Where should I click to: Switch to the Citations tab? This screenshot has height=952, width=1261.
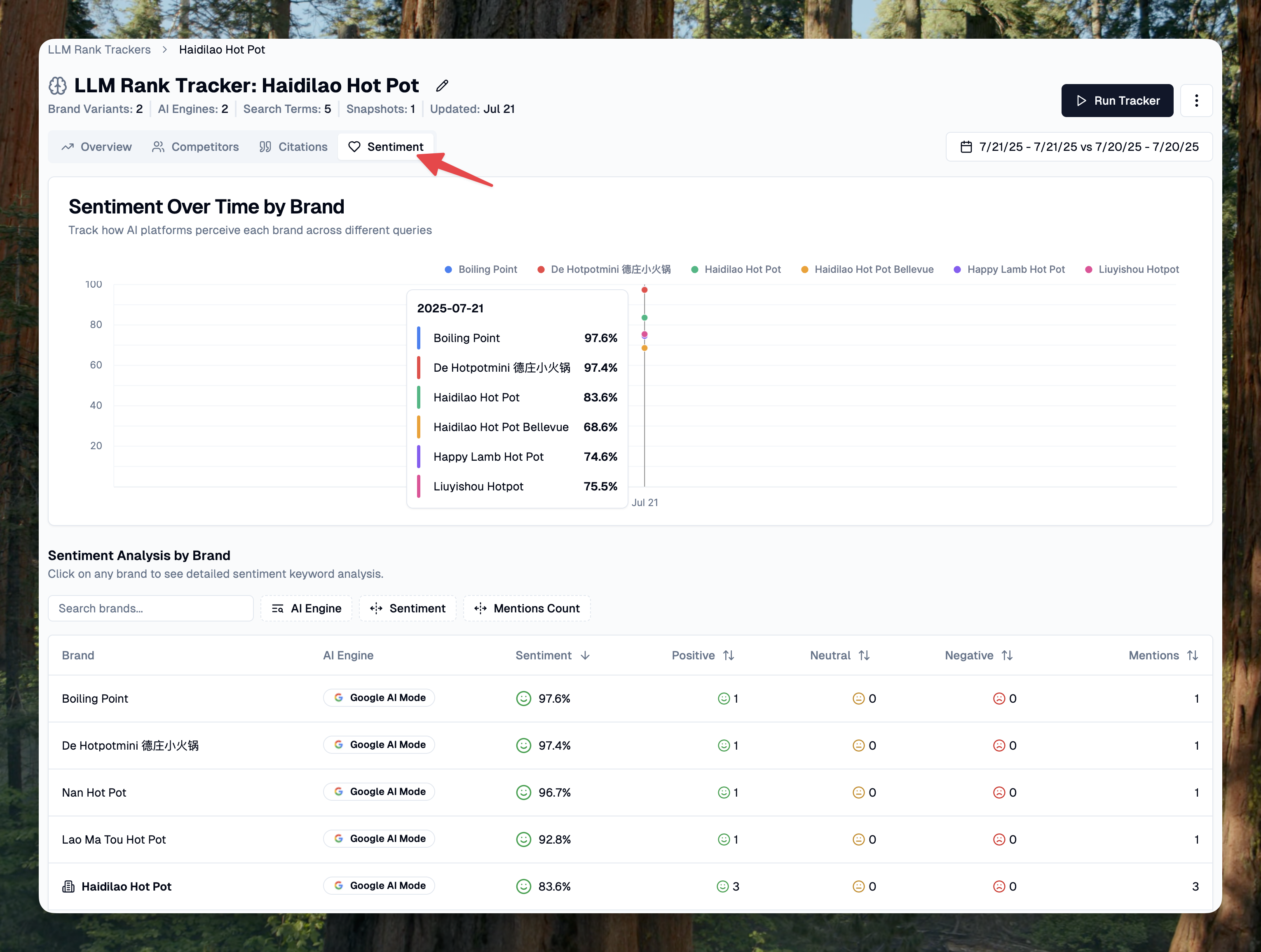293,147
